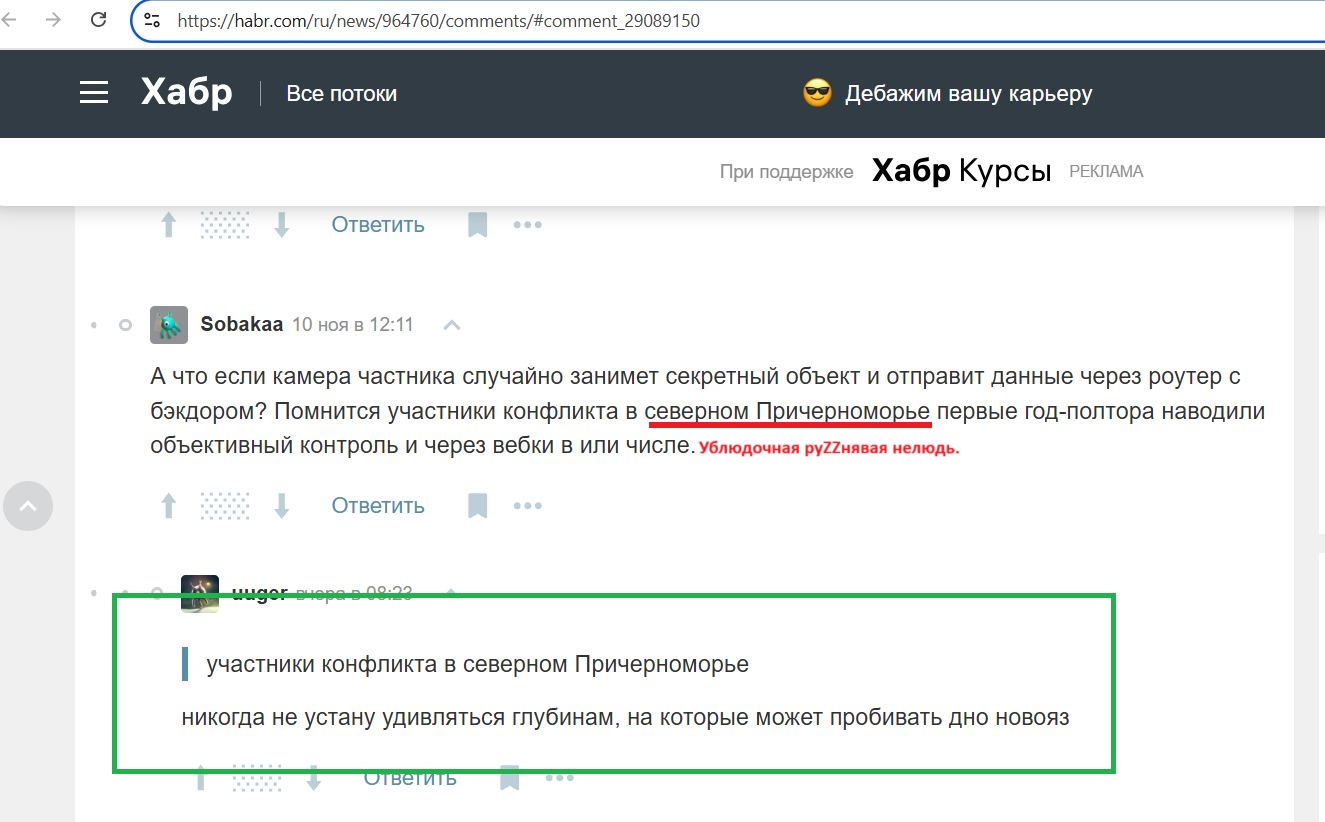Select the browser address bar URL
The width and height of the screenshot is (1325, 822).
coord(437,20)
